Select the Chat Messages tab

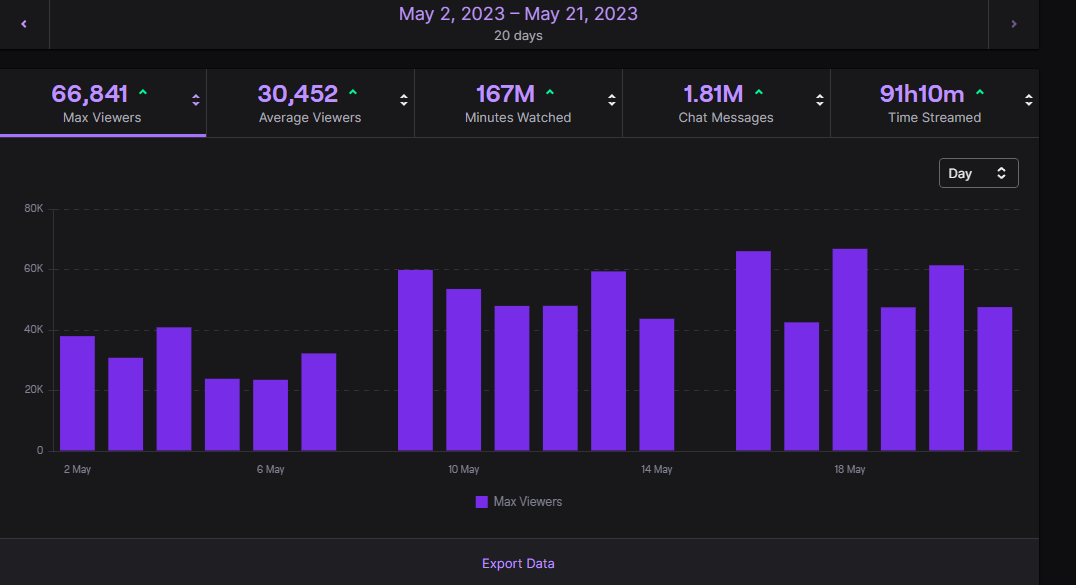726,103
